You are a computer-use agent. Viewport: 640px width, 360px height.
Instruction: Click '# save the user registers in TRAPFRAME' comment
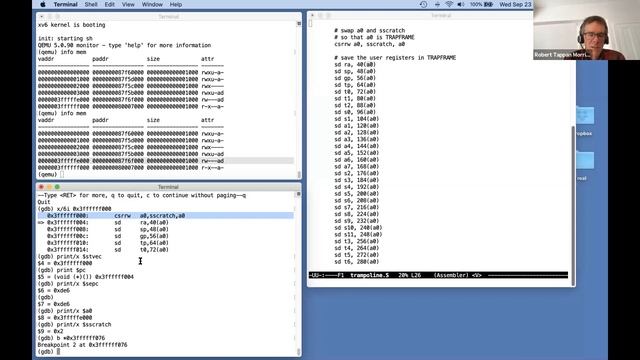tap(395, 58)
